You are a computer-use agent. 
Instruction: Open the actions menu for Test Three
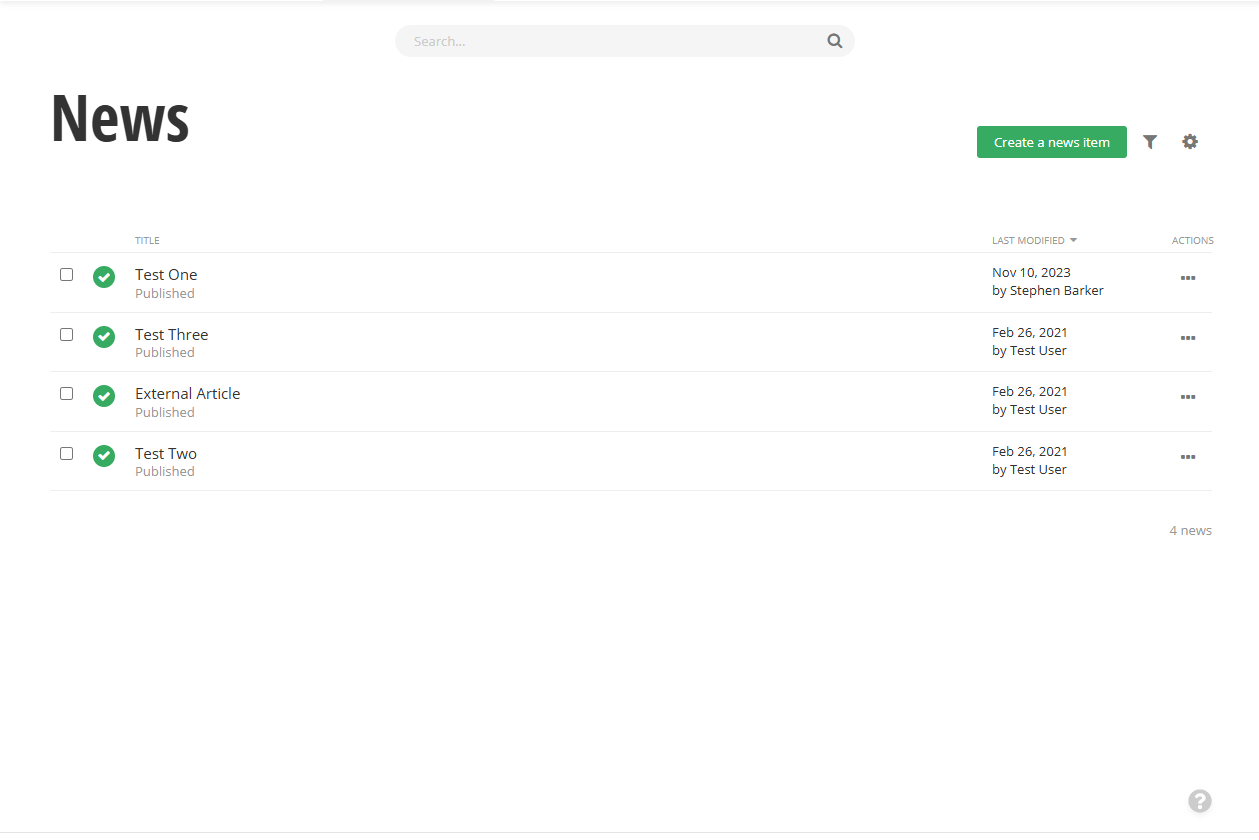pyautogui.click(x=1188, y=337)
